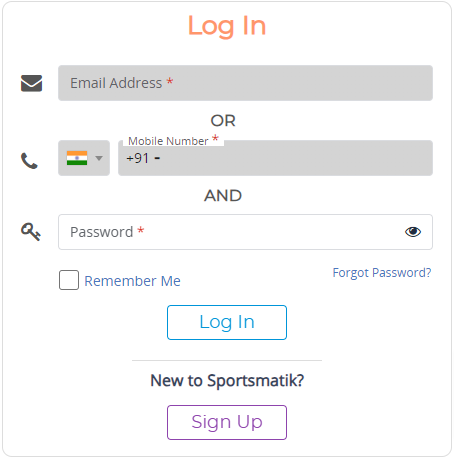Viewport: 454px width, 458px height.
Task: Click the Remember Me label text
Action: tap(132, 281)
